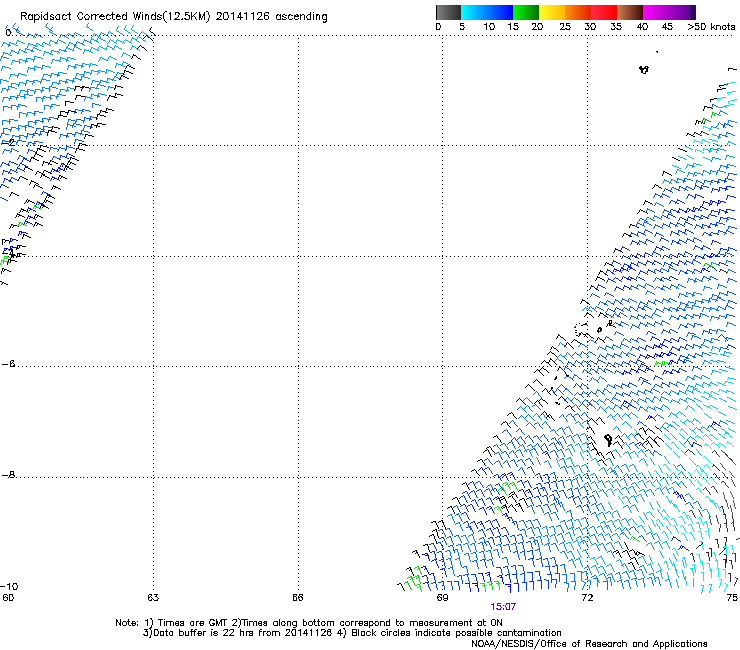
Task: Click the note 'Black circles indicate possible contamination'
Action: (x=456, y=633)
